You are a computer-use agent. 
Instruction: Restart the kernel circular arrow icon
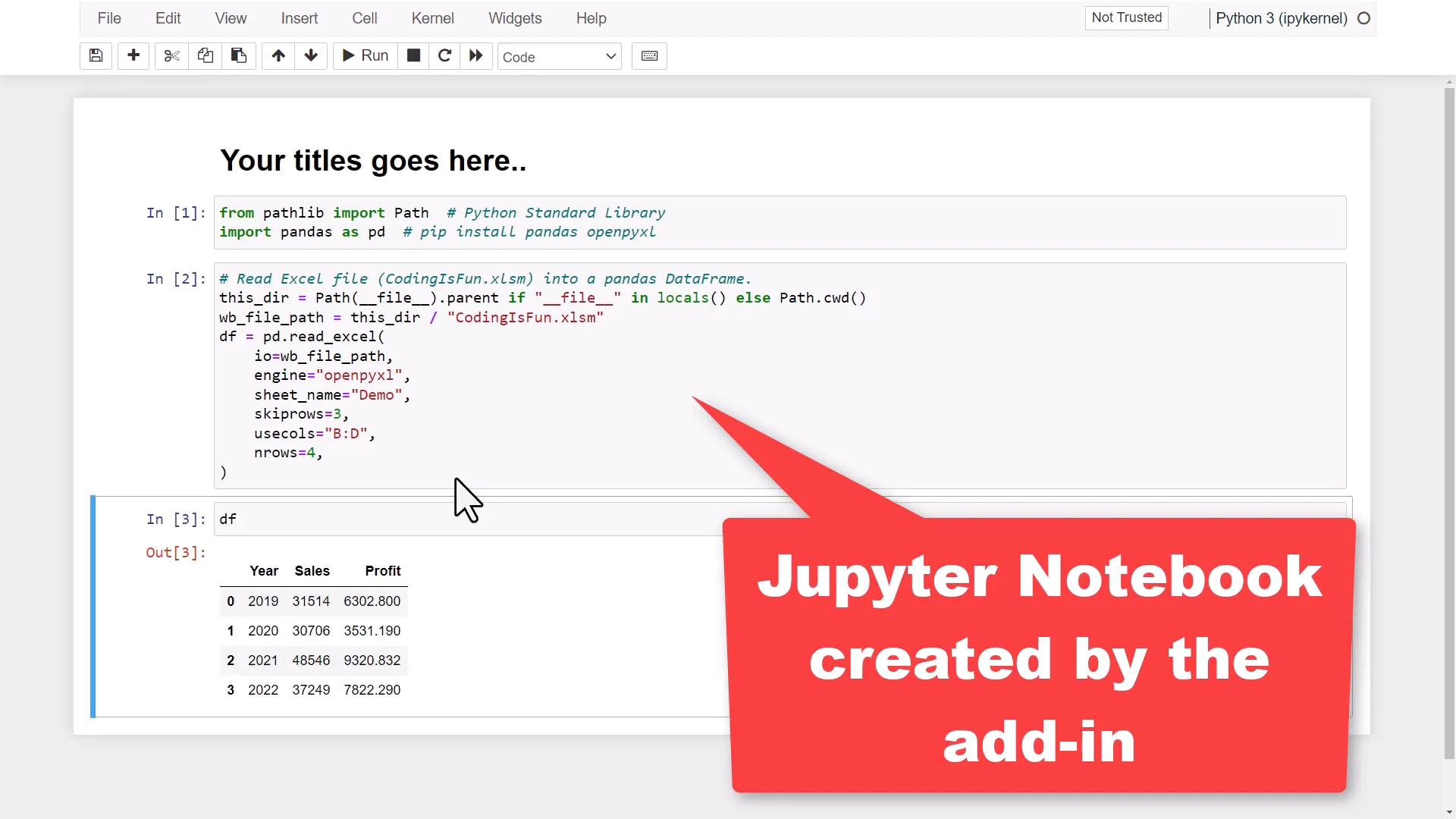[445, 55]
